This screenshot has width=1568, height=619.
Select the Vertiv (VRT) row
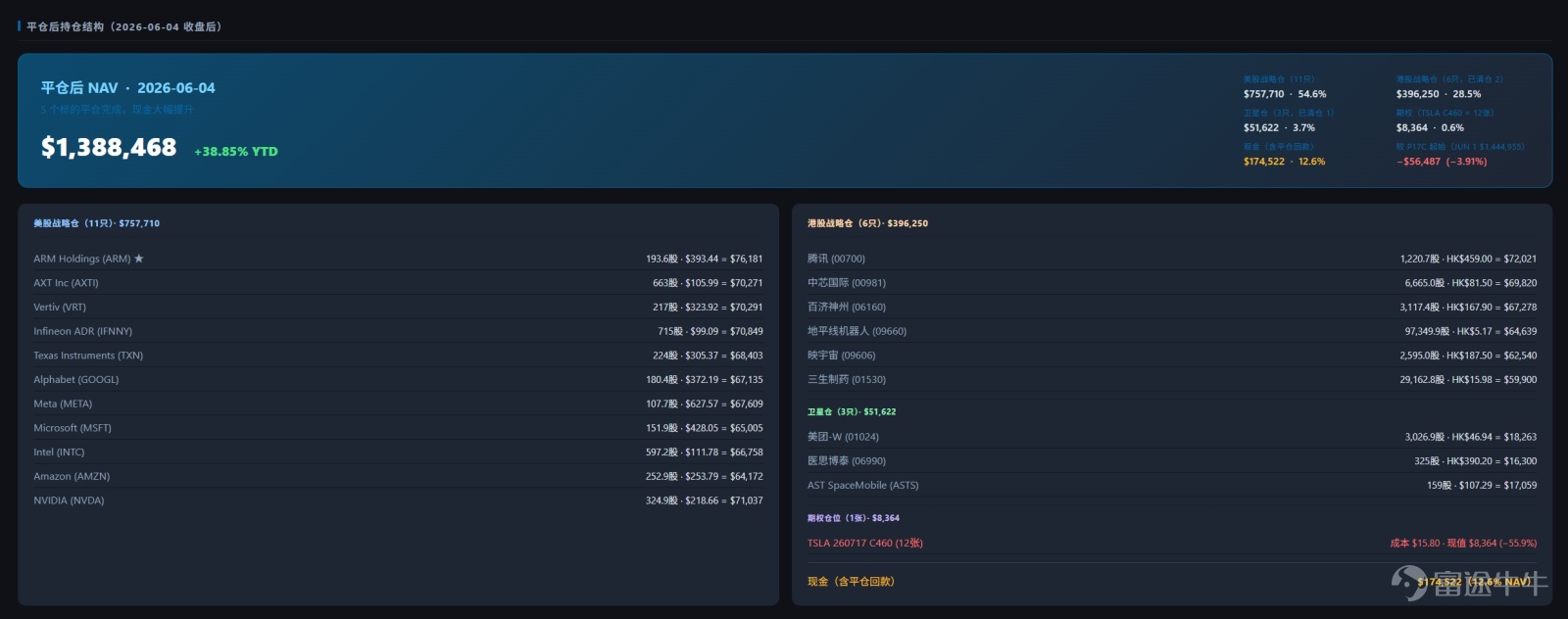tap(398, 307)
